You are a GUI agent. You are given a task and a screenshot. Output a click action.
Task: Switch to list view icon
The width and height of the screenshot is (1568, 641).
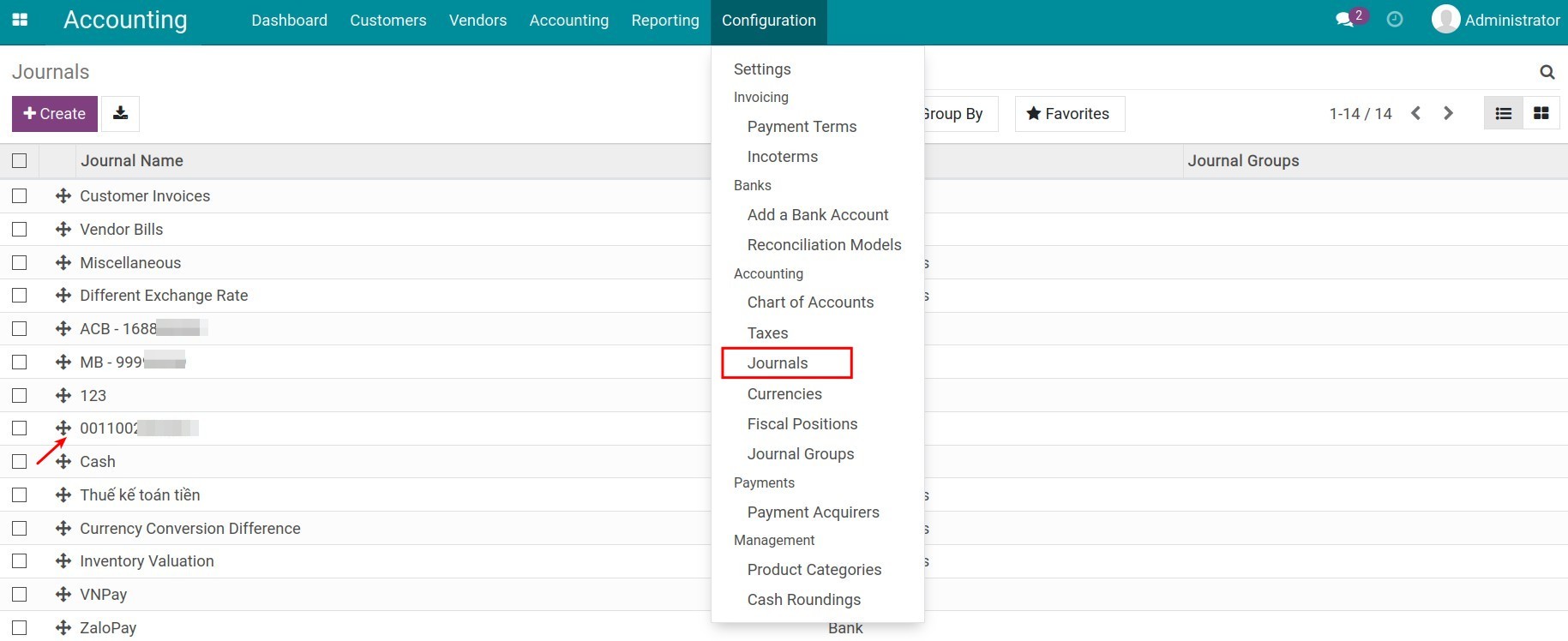click(1503, 114)
